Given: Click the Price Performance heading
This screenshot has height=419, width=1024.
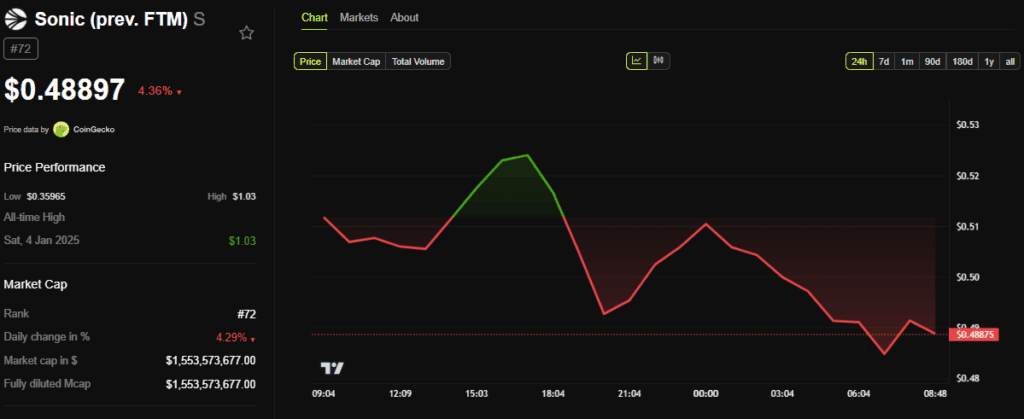Looking at the screenshot, I should (54, 167).
